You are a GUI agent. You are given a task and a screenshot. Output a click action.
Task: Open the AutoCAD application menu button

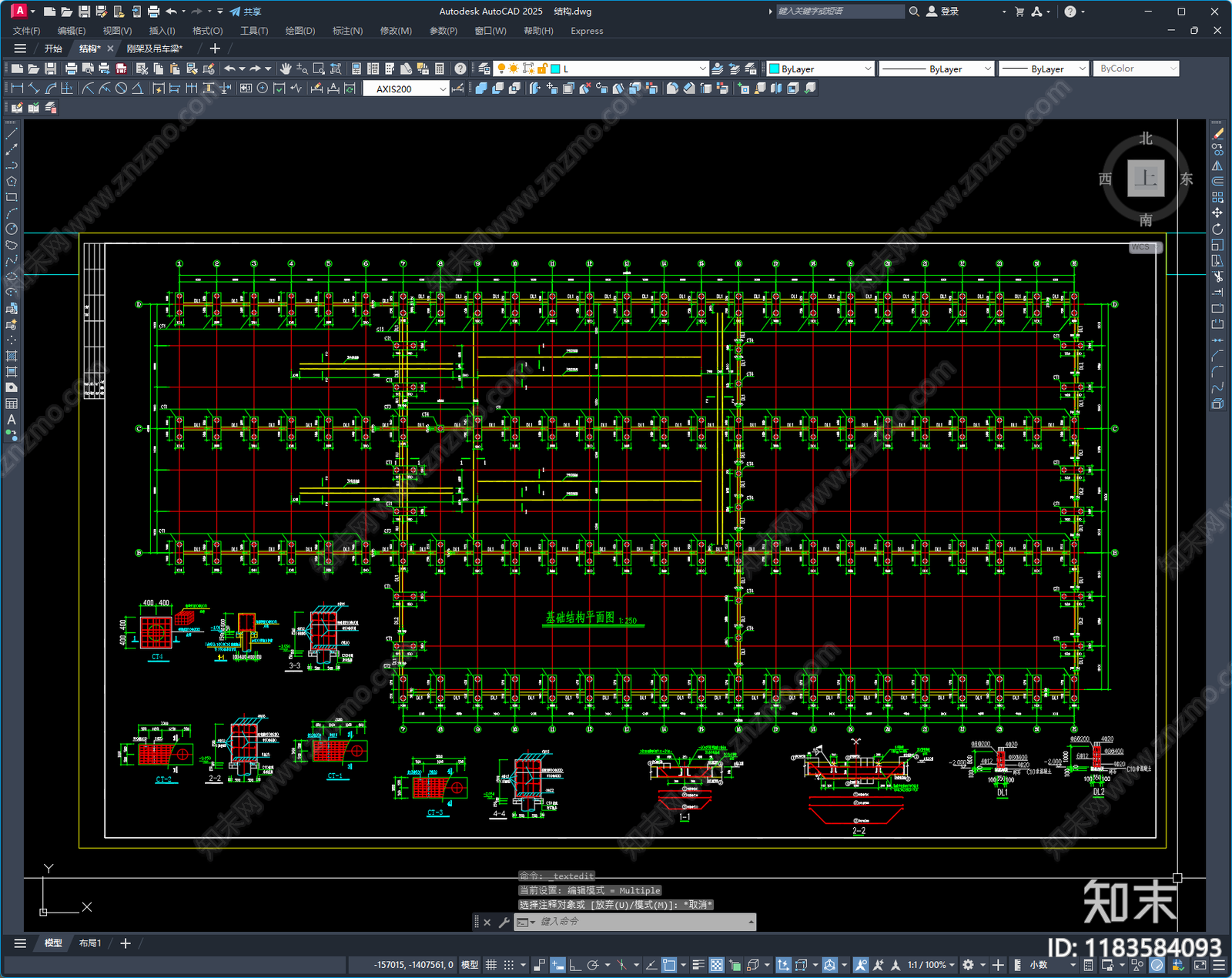tap(19, 11)
